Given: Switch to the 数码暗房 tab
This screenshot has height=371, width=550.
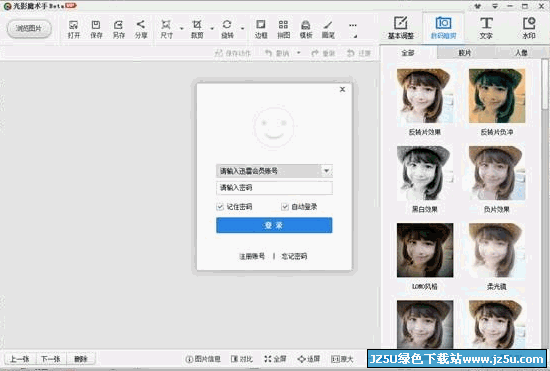Looking at the screenshot, I should [x=443, y=28].
